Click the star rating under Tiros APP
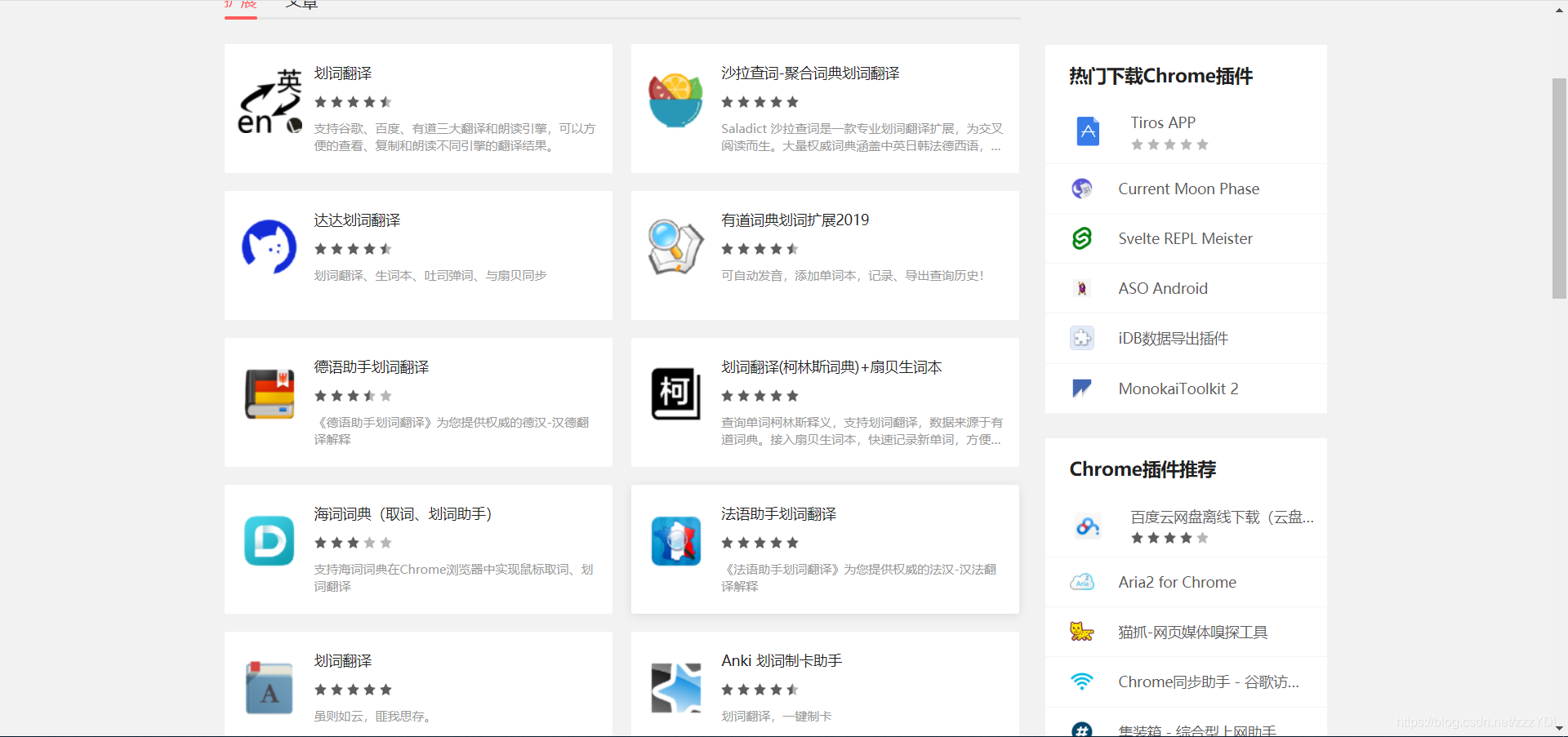This screenshot has height=737, width=1568. [x=1169, y=144]
